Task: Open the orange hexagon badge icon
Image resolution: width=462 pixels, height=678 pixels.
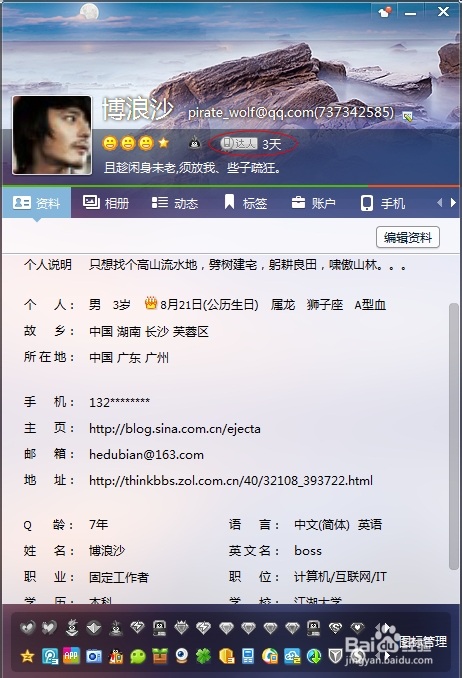Action: pos(226,656)
